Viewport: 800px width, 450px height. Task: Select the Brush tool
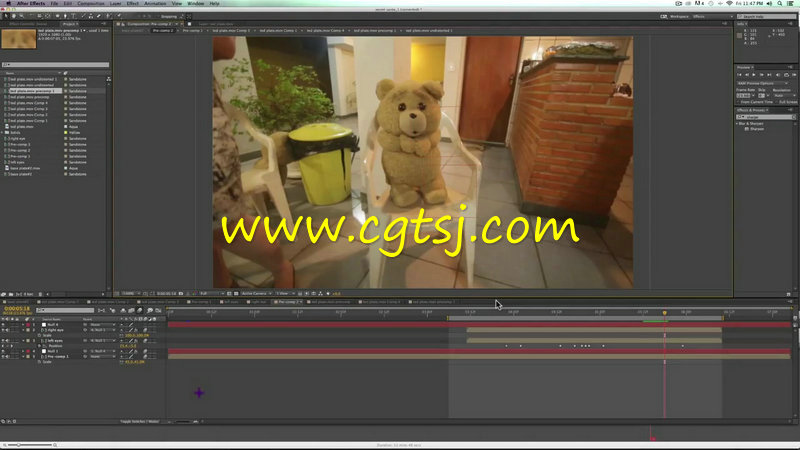[83, 16]
